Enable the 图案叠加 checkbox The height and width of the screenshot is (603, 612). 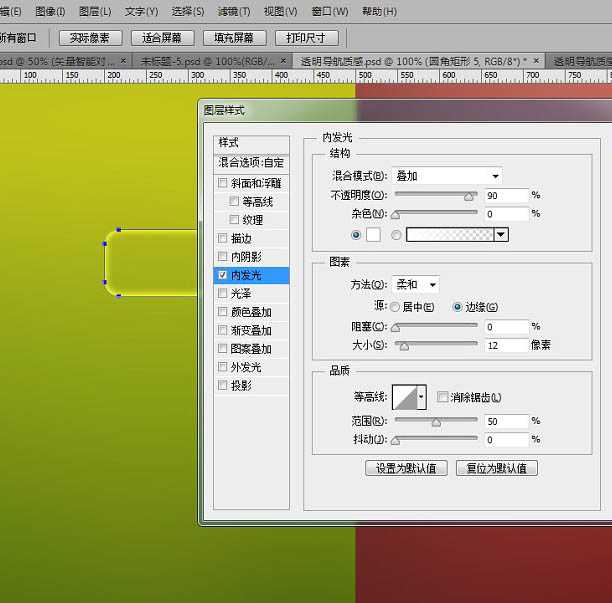[x=222, y=349]
